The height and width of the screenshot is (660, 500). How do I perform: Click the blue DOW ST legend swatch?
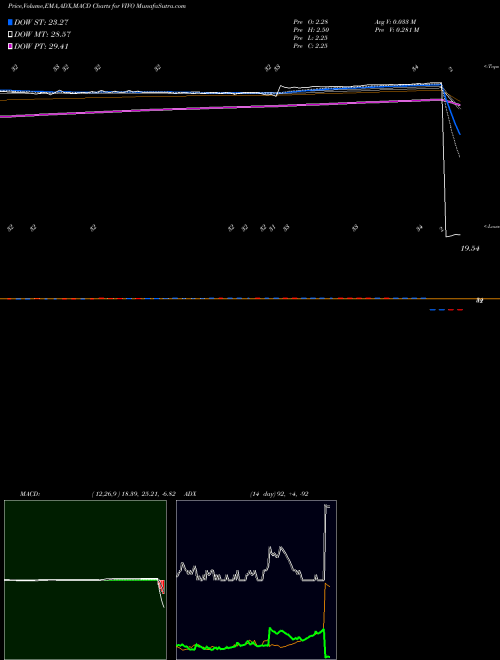tap(10, 22)
